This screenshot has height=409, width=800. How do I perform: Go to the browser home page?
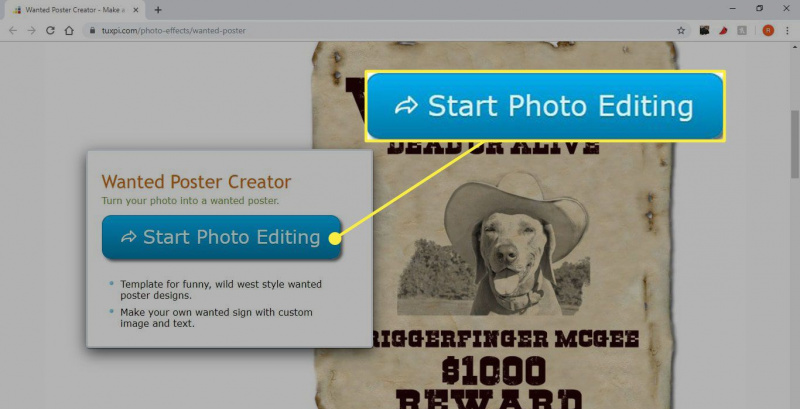tap(69, 31)
